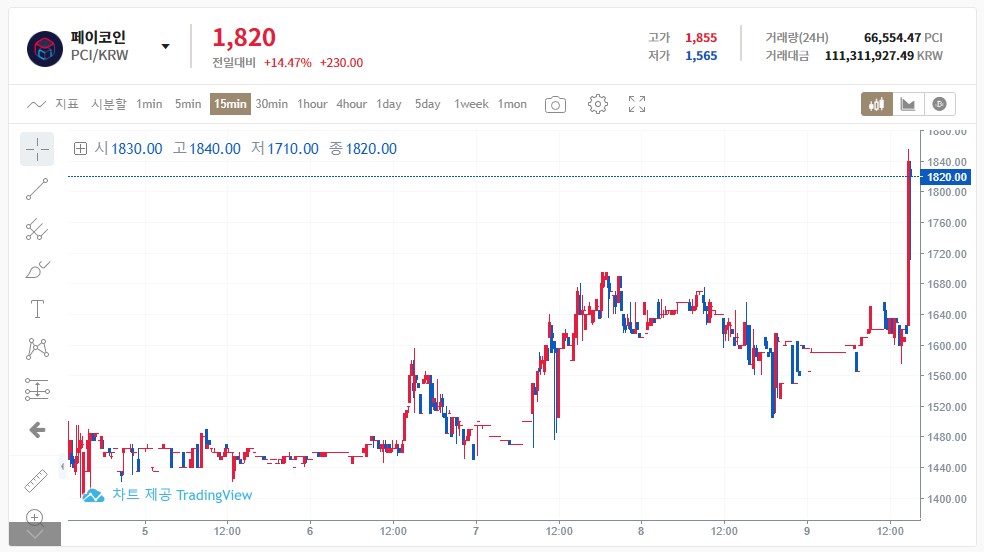Click the high value 1840.00 in legend
The height and width of the screenshot is (552, 984).
click(x=215, y=149)
